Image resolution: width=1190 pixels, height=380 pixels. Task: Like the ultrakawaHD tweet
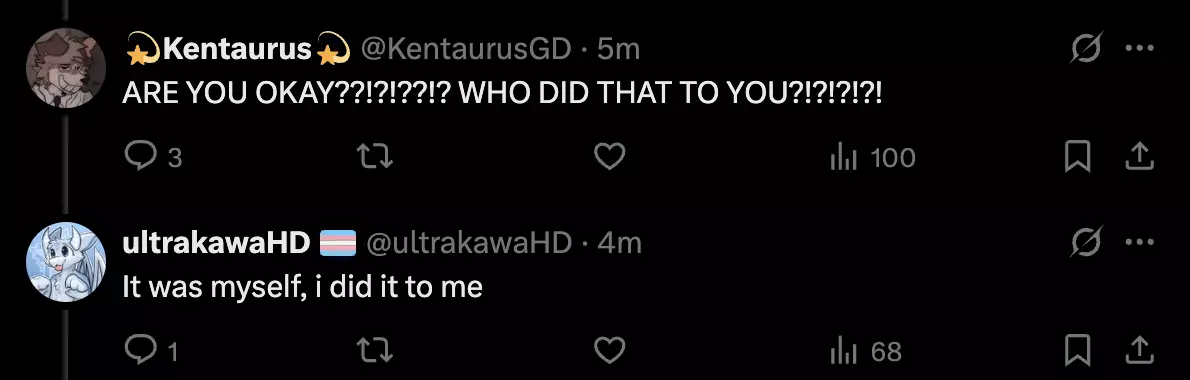coord(609,351)
